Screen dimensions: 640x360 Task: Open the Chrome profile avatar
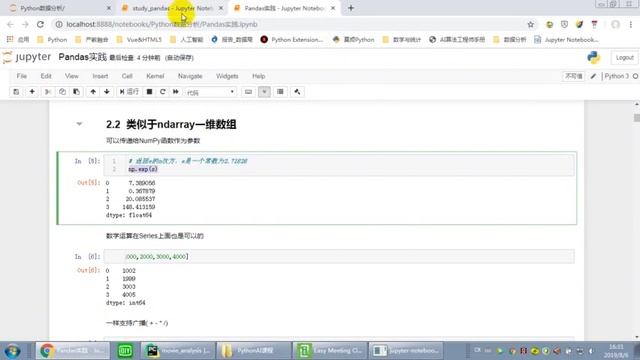click(616, 24)
